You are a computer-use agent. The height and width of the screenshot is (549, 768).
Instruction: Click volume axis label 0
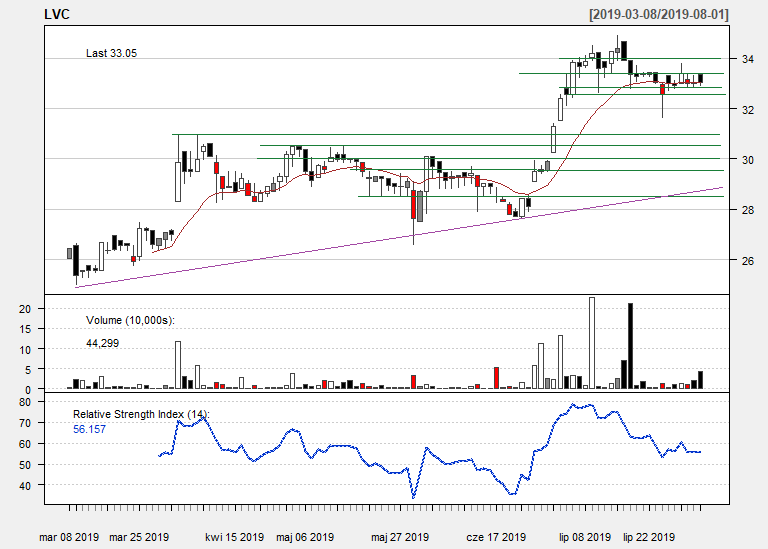click(28, 390)
